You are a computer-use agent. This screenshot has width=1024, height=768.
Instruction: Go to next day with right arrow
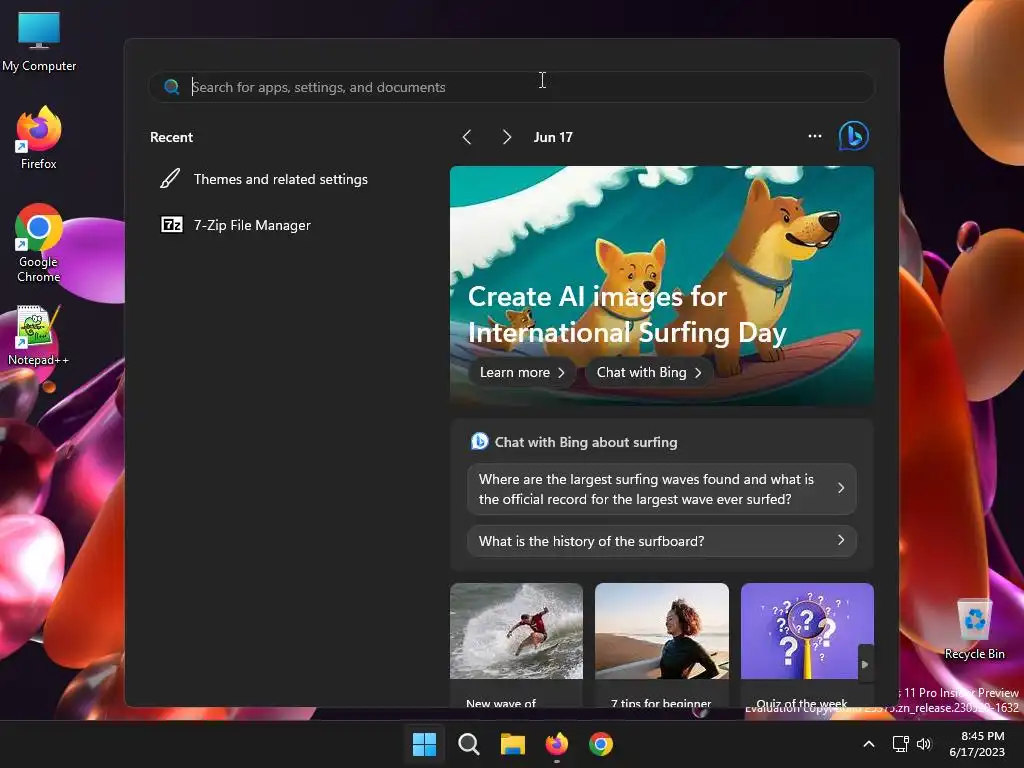tap(507, 137)
